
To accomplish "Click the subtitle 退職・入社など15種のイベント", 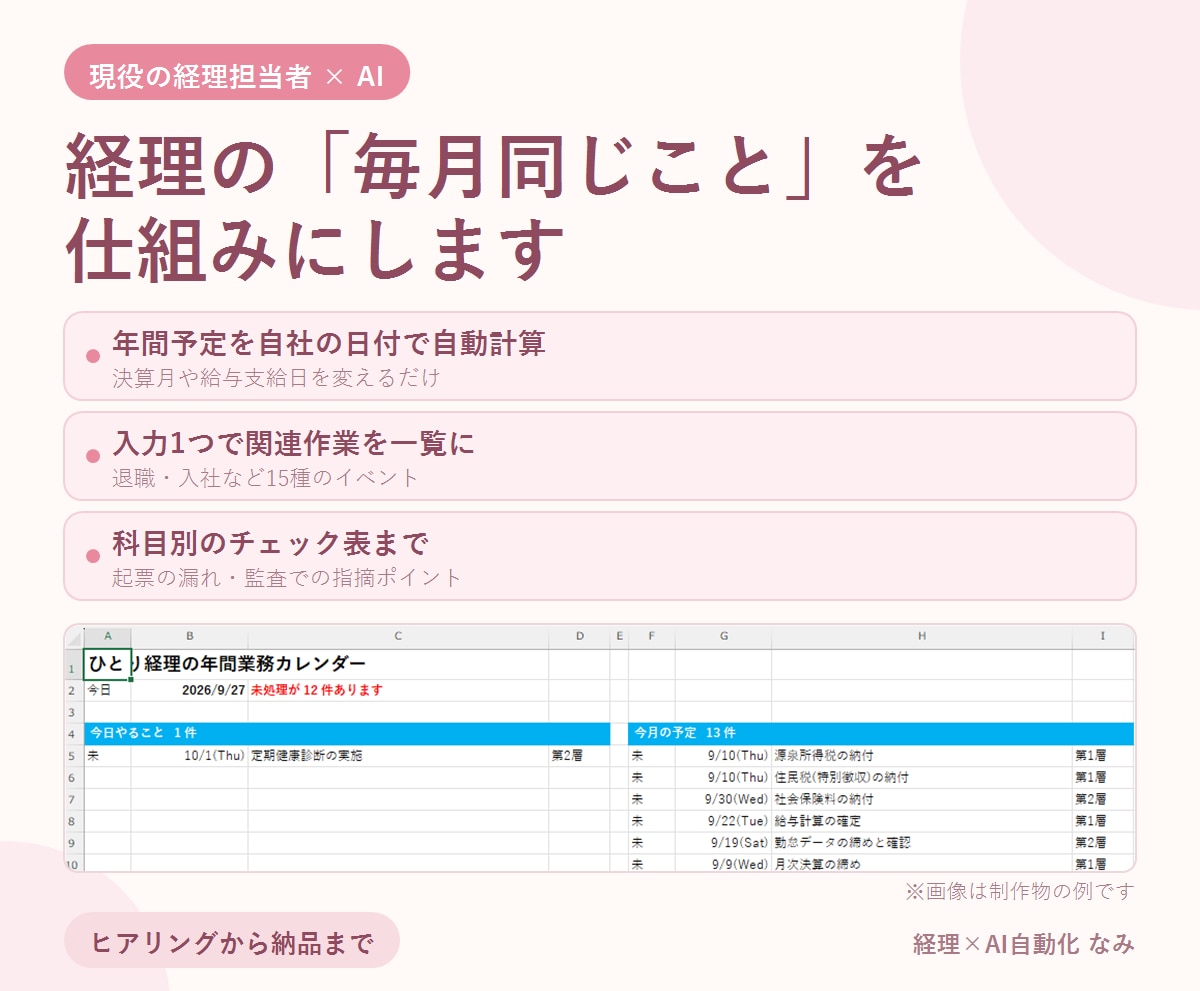I will click(266, 478).
